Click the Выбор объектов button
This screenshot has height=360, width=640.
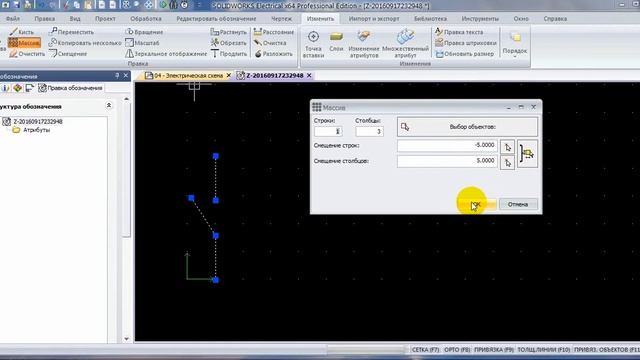[467, 127]
